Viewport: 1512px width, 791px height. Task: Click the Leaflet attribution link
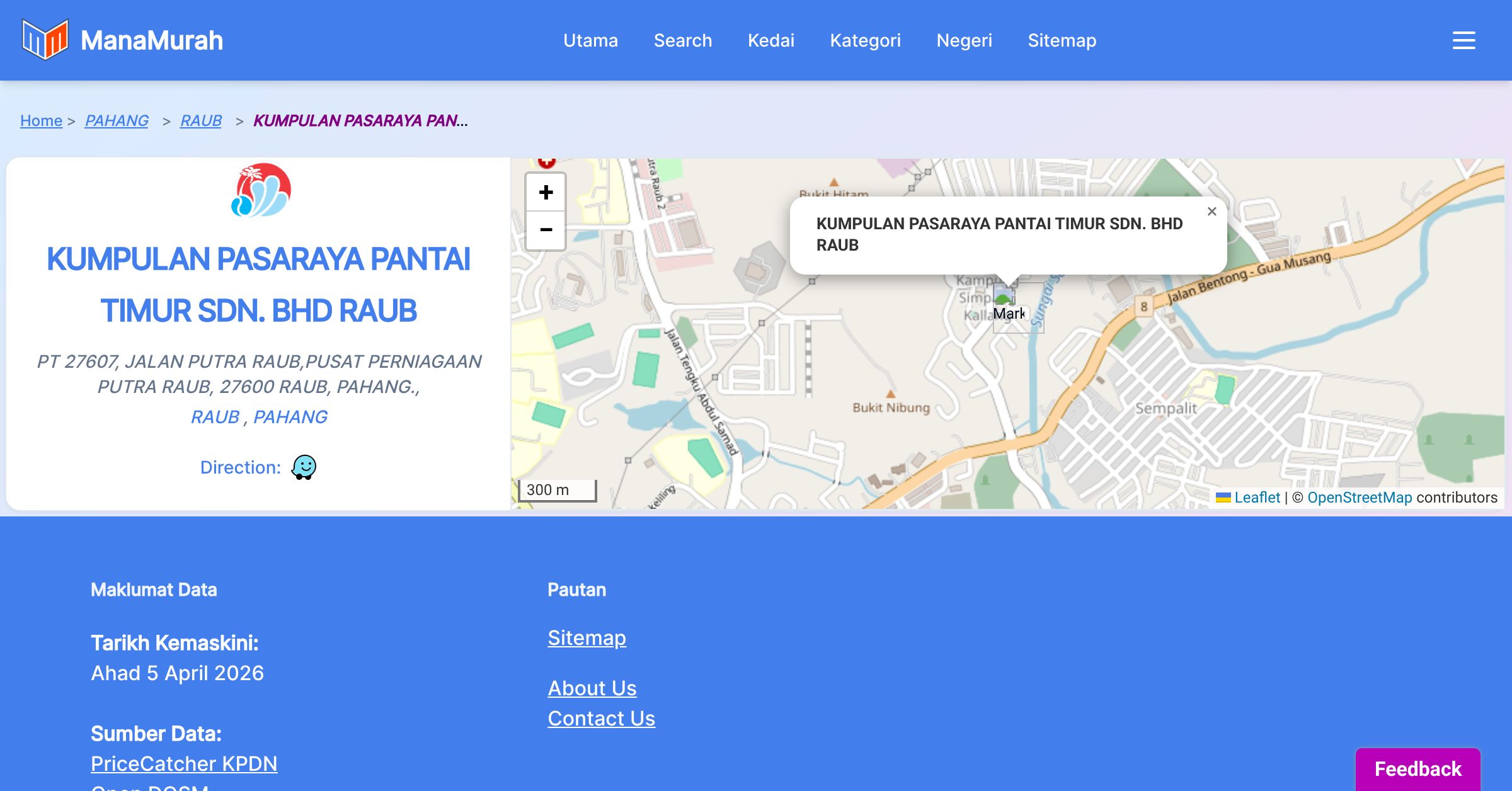pos(1256,498)
